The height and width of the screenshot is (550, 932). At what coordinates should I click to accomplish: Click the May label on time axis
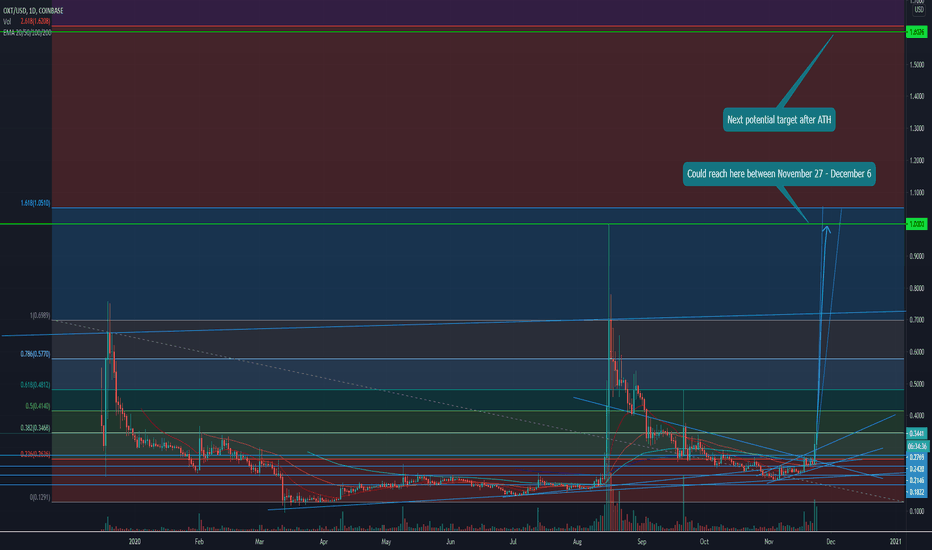[386, 542]
